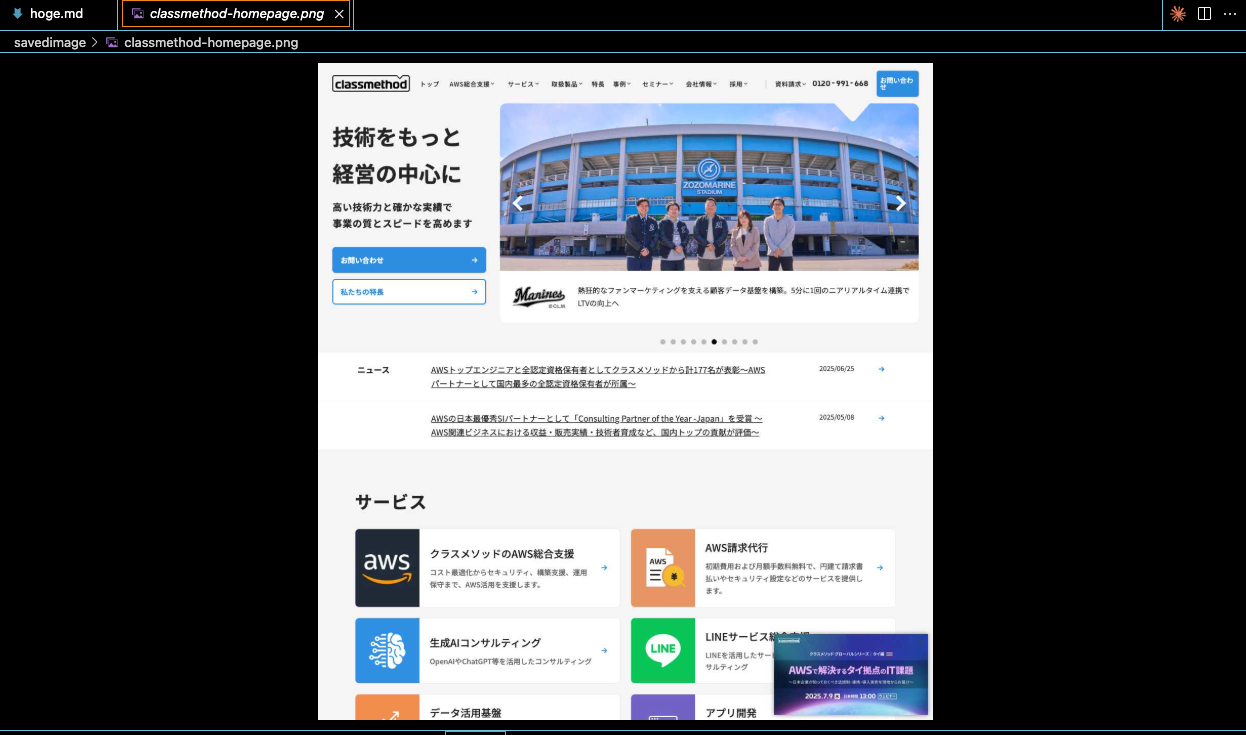Select the last carousel indicator dot
This screenshot has width=1246, height=735.
755,342
